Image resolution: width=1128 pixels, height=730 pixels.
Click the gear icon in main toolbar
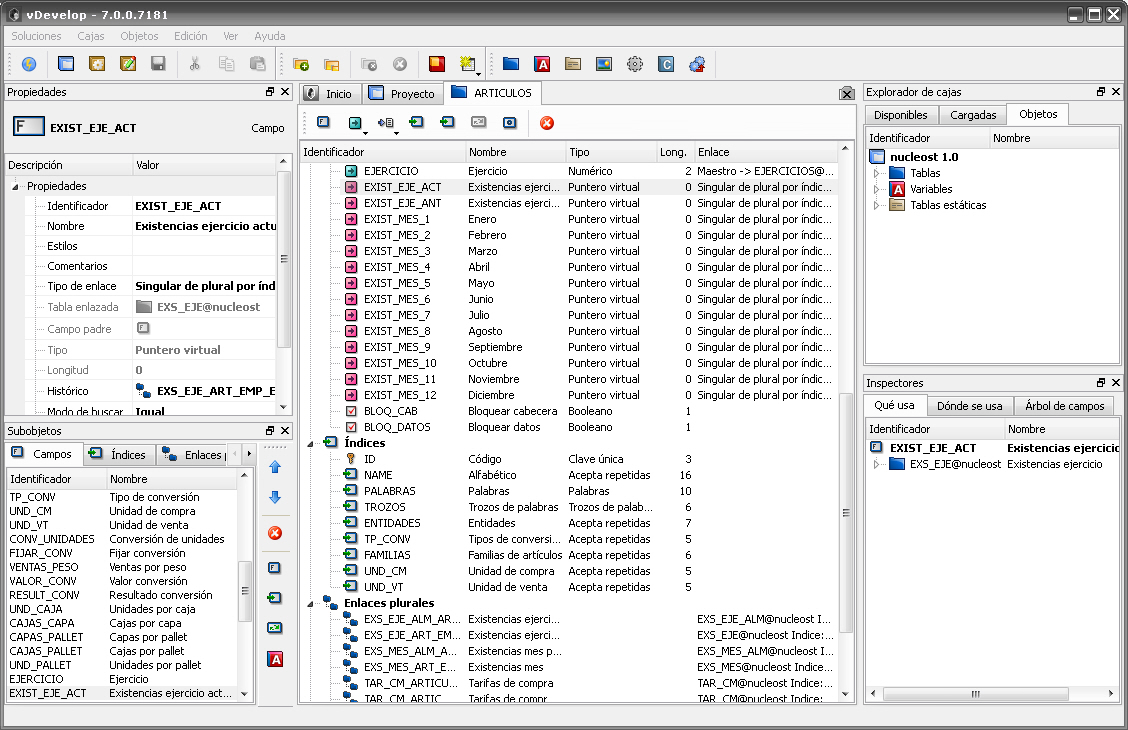point(634,64)
